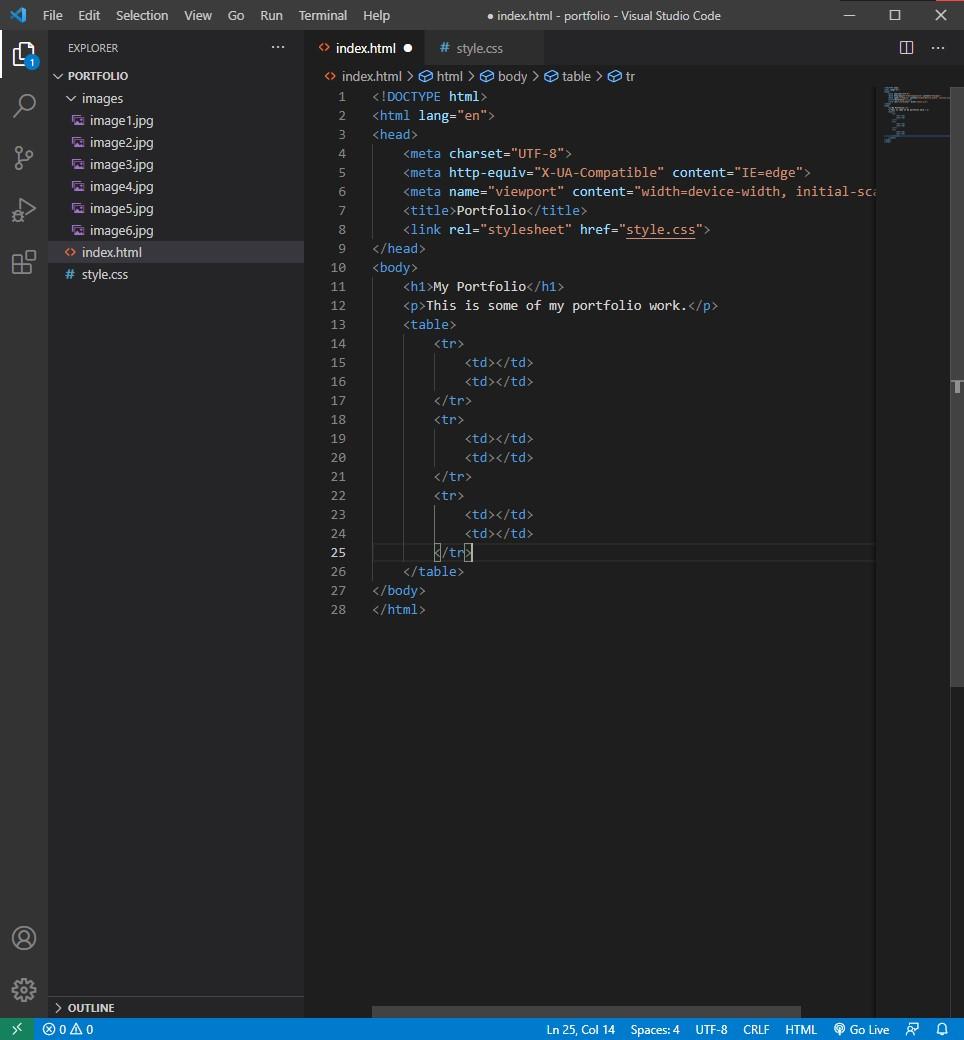Open the Accounts menu icon
The height and width of the screenshot is (1040, 964).
(24, 938)
